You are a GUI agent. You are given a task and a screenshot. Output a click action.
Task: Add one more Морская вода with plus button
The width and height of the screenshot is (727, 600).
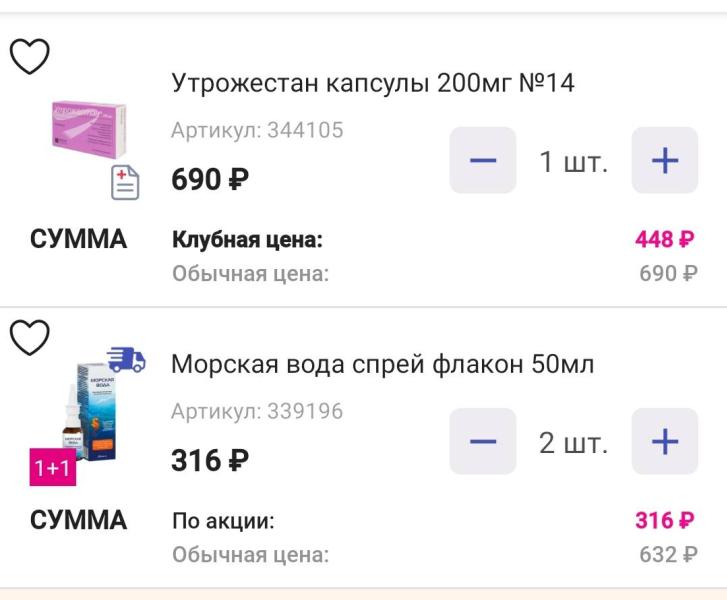coord(665,441)
